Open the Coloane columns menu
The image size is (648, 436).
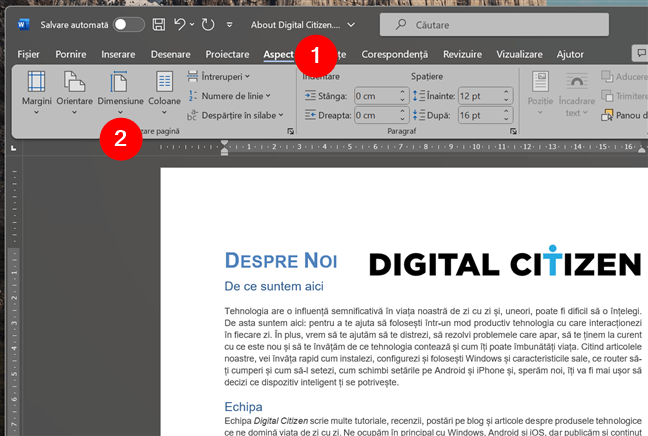point(164,93)
